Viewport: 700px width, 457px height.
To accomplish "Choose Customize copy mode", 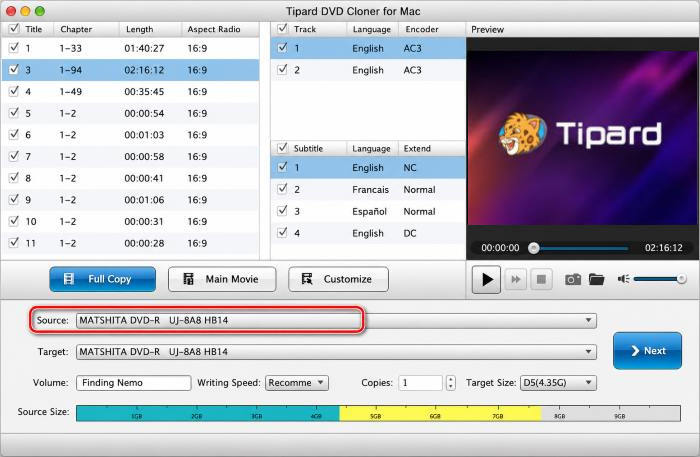I will click(x=338, y=279).
